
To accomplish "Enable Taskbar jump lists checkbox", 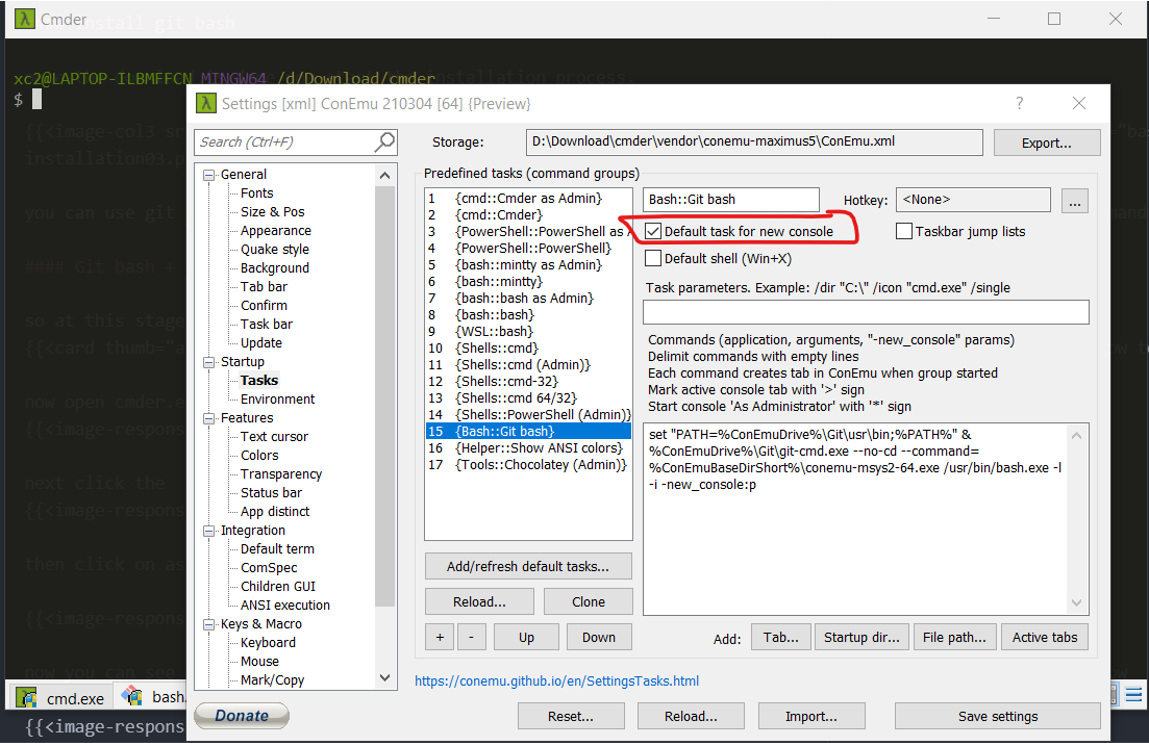I will point(904,232).
